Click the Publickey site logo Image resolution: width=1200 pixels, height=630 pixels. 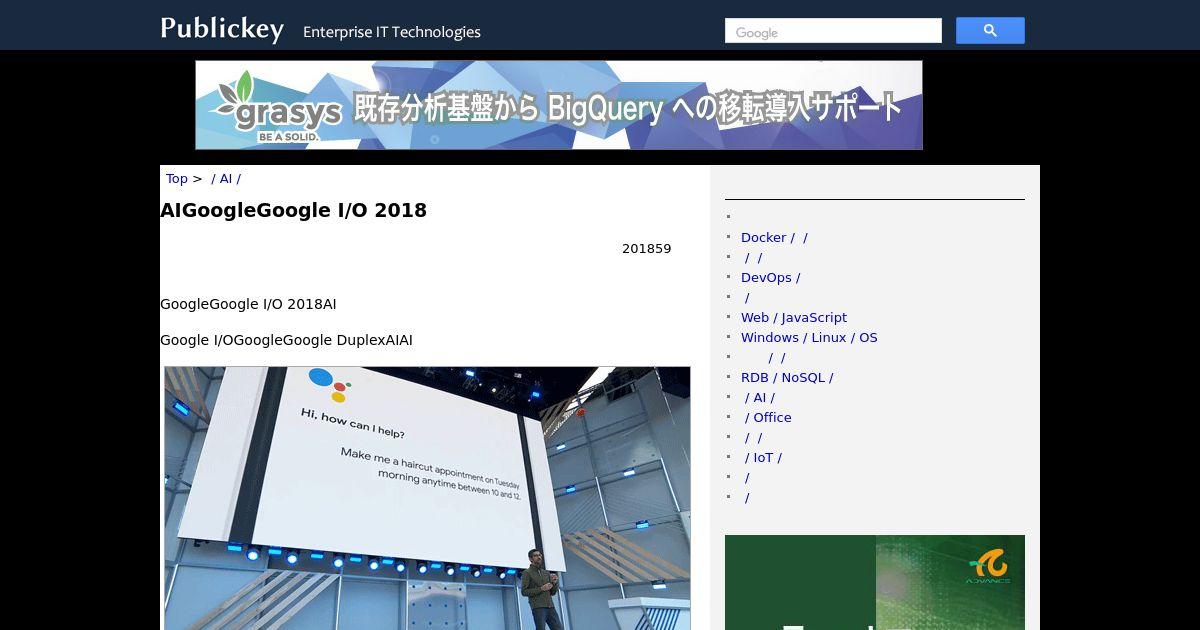pos(222,29)
